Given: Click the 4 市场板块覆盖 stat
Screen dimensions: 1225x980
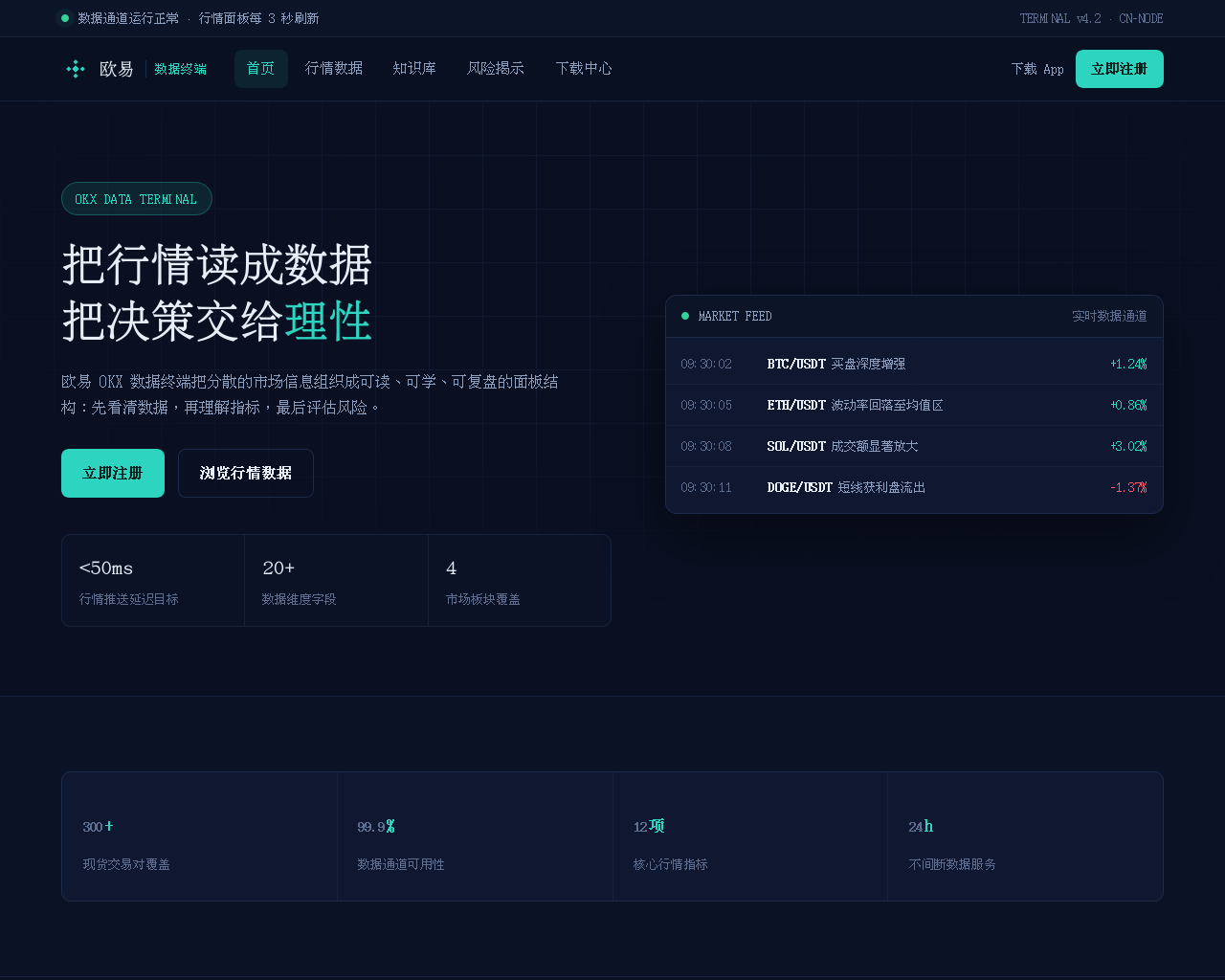Looking at the screenshot, I should (520, 581).
